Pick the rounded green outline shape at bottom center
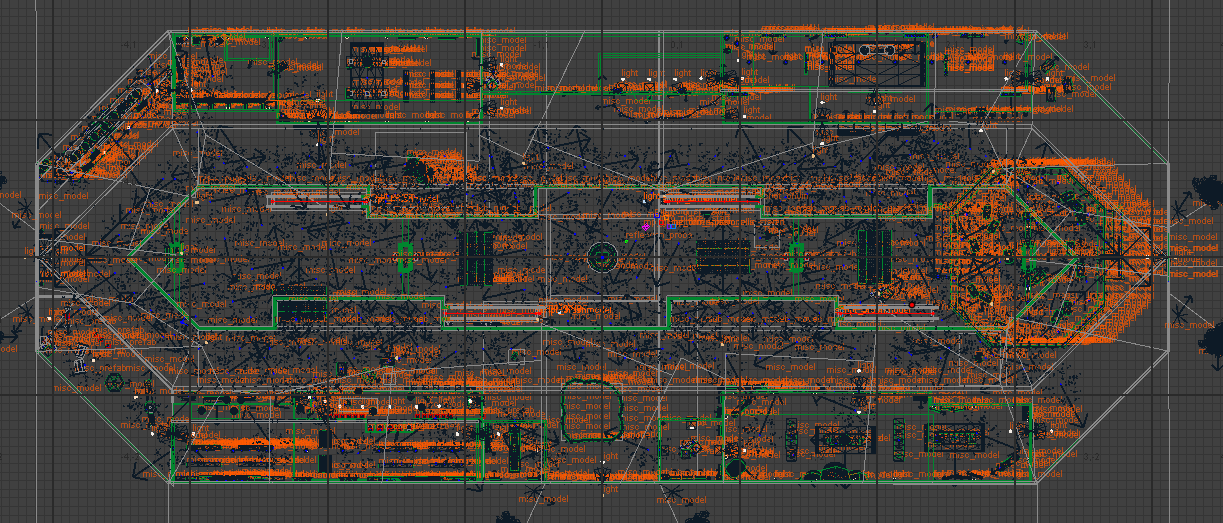This screenshot has height=523, width=1223. pos(588,411)
